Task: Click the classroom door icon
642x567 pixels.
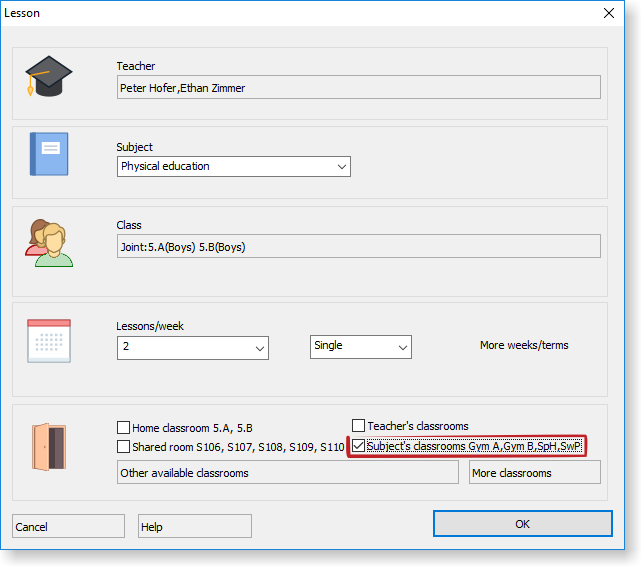Action: coord(49,446)
